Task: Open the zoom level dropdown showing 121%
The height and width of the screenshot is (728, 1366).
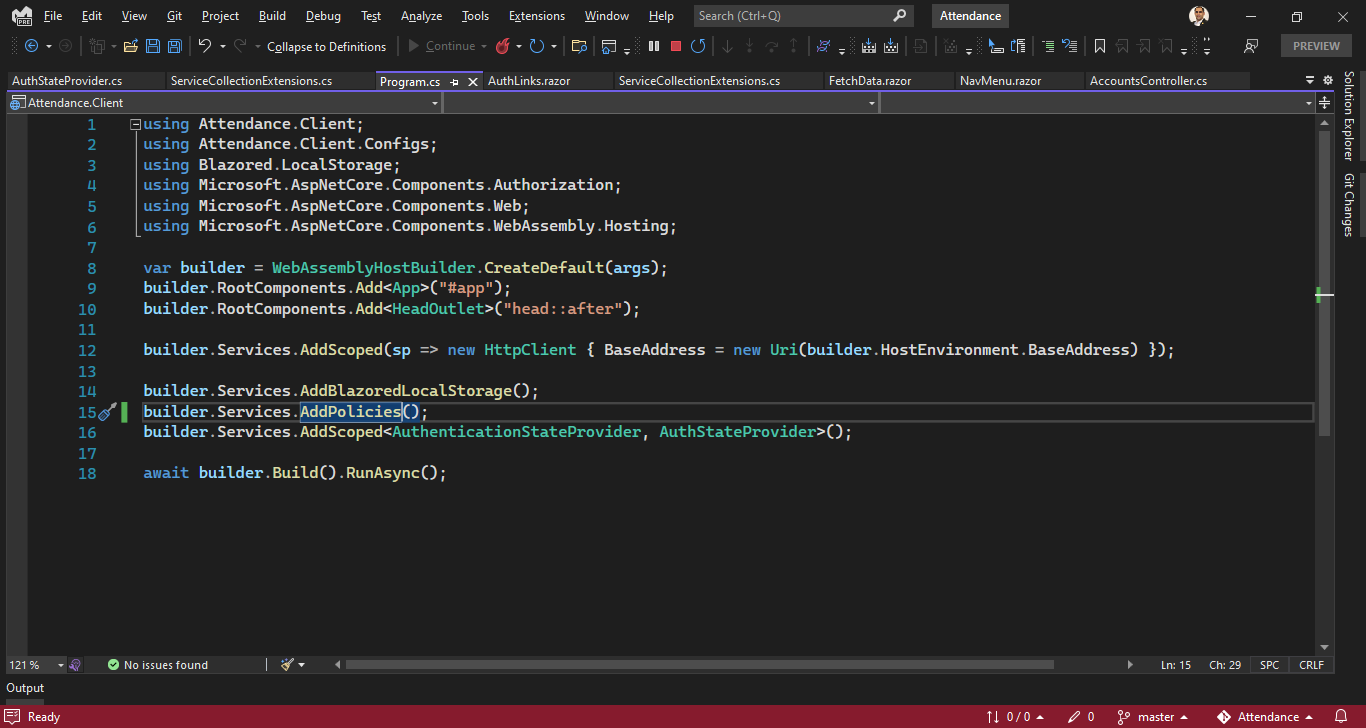Action: coord(36,664)
